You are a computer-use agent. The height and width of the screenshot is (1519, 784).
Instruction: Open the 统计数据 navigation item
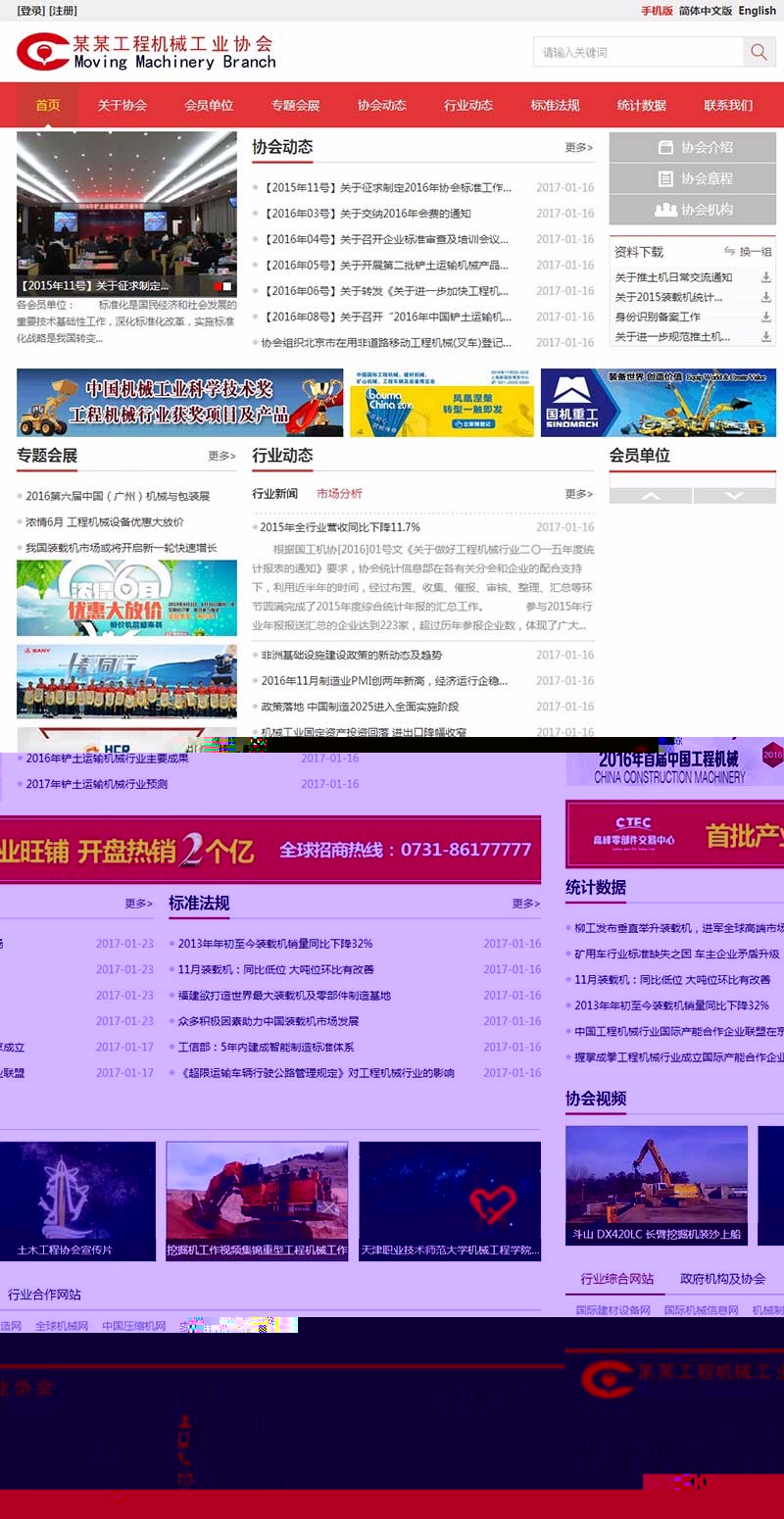pyautogui.click(x=641, y=105)
